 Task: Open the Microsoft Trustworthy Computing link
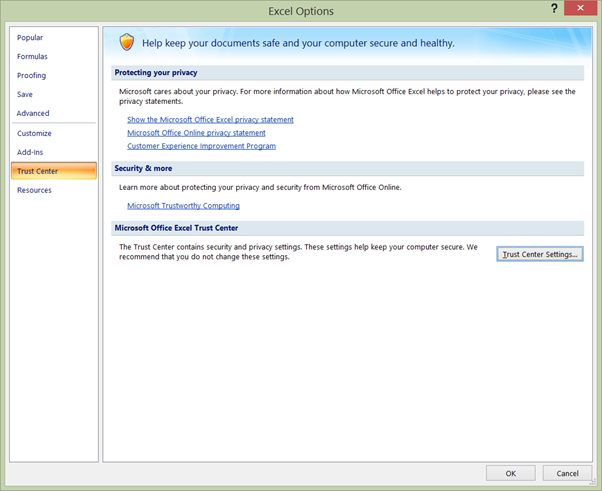184,206
